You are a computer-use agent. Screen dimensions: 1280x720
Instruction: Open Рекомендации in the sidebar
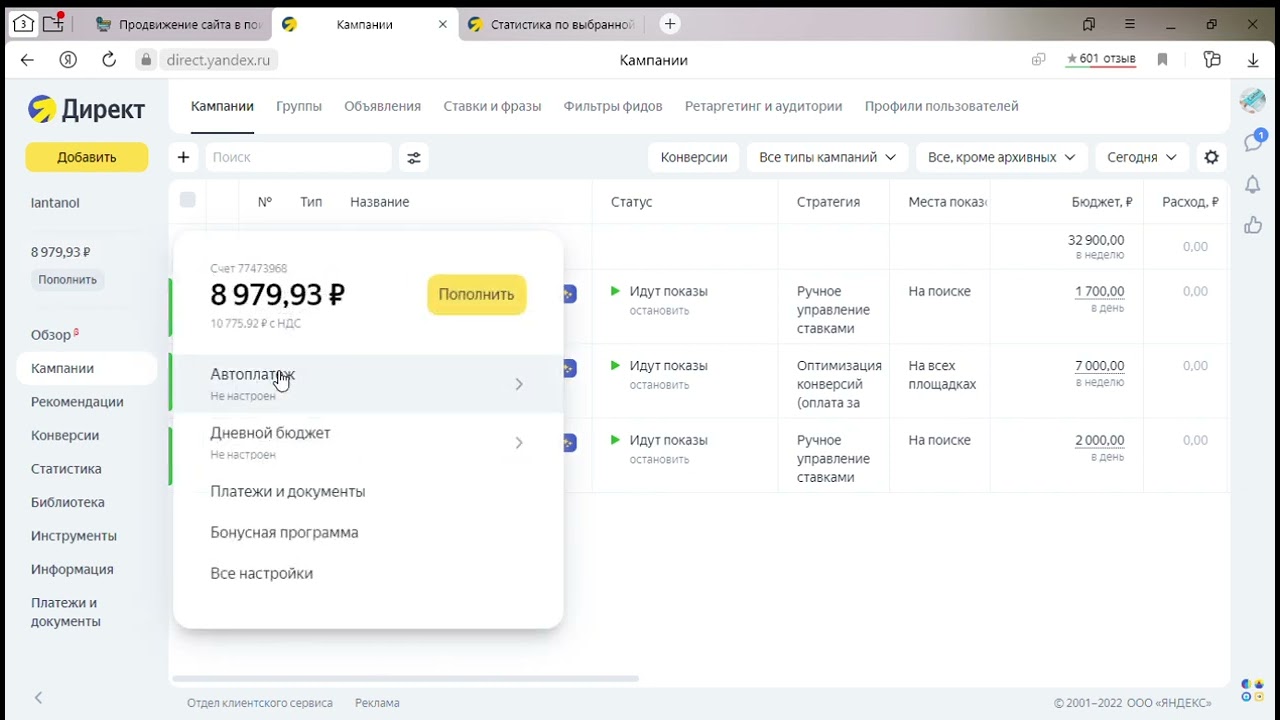click(77, 402)
